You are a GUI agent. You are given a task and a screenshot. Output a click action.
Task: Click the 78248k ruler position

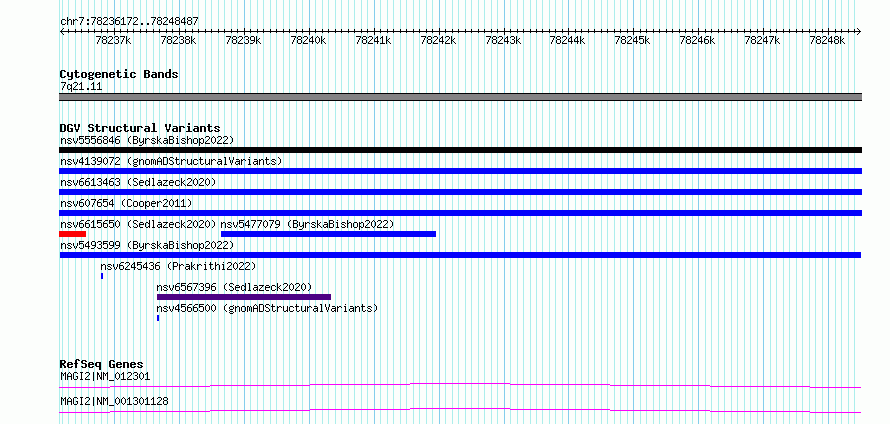tap(828, 40)
